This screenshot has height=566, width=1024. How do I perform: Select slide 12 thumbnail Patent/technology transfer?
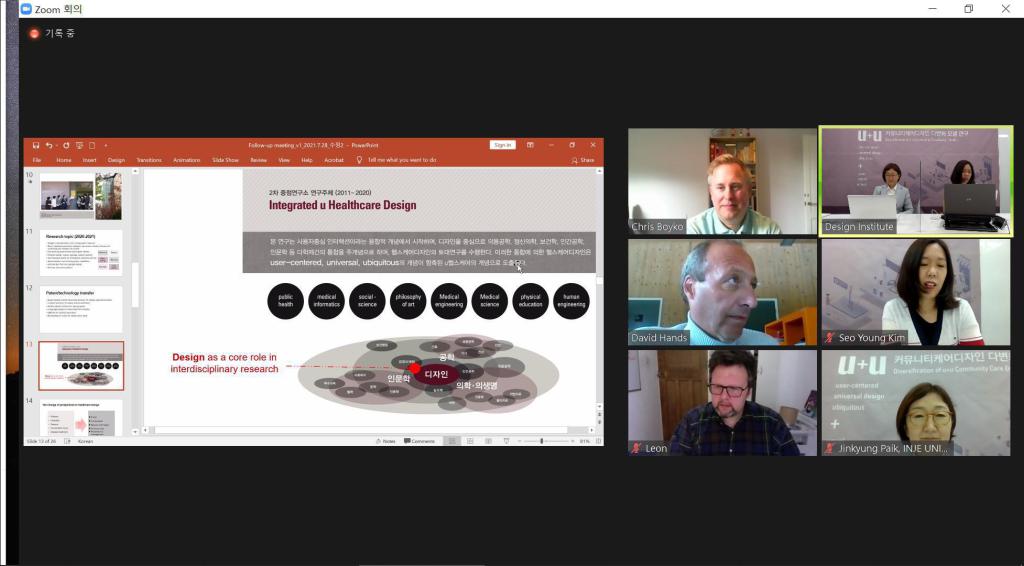click(x=81, y=309)
